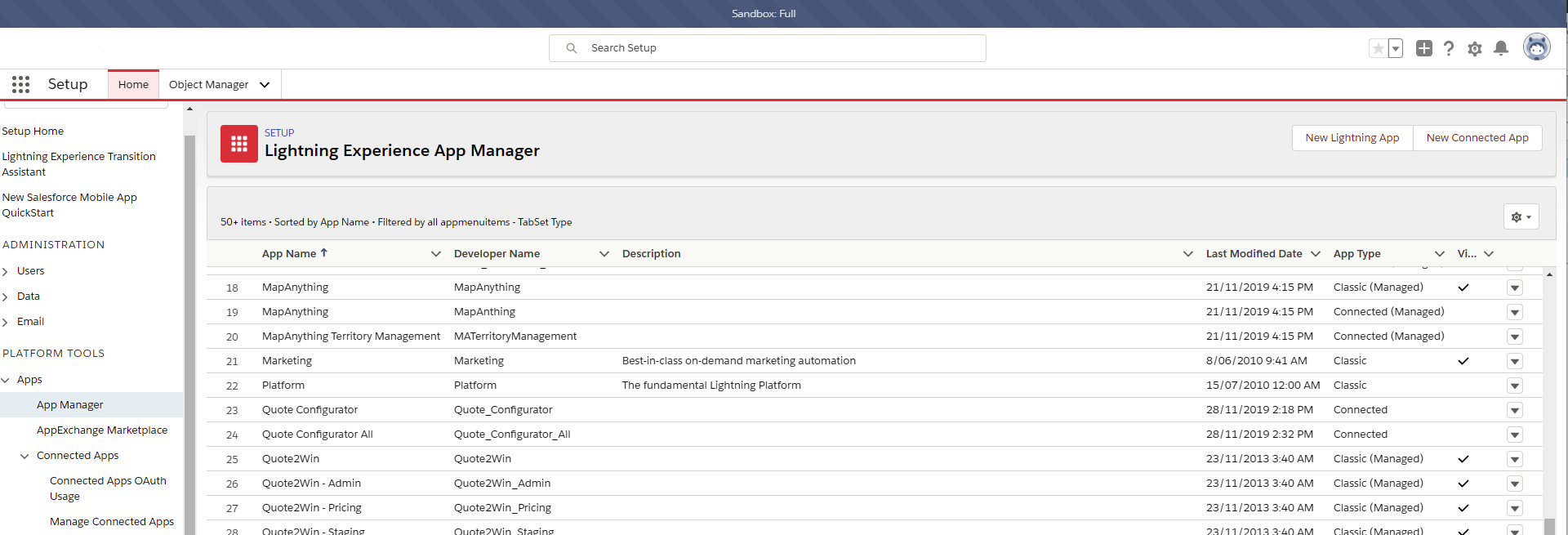1568x535 pixels.
Task: Click visible checkmark in Quote2Win - Admin row
Action: [1463, 484]
